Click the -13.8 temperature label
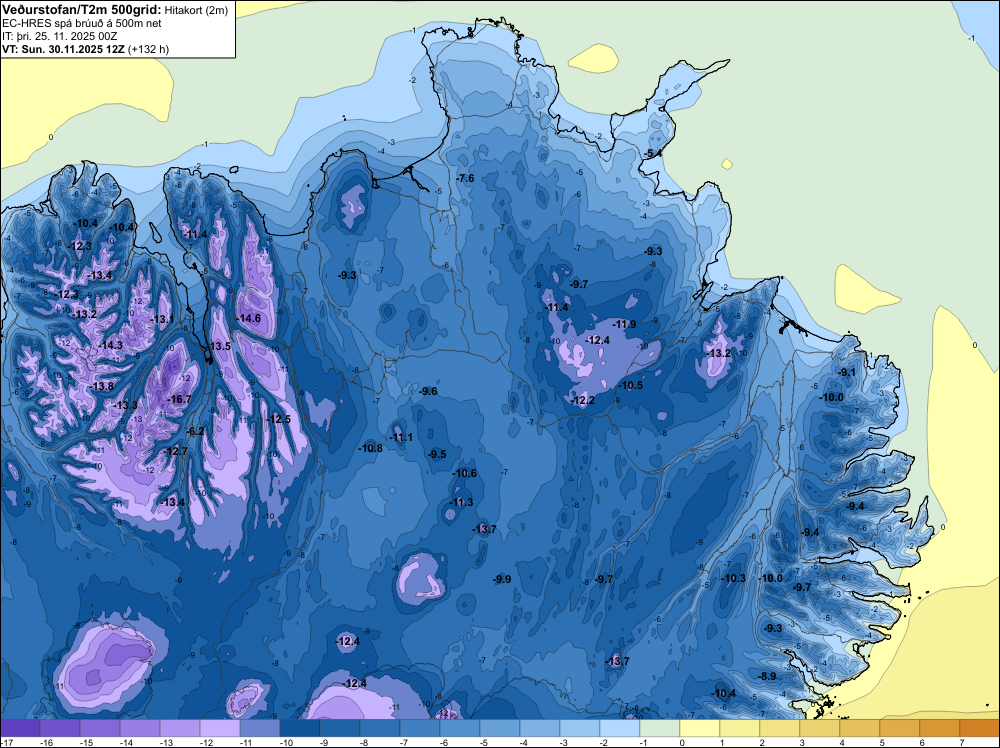This screenshot has width=1000, height=748. tap(101, 386)
